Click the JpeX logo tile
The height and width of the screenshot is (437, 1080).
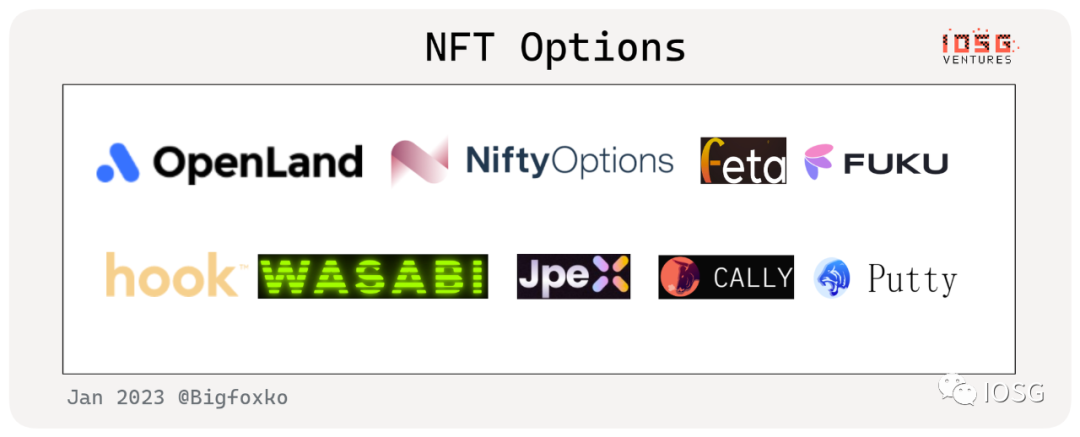(573, 276)
